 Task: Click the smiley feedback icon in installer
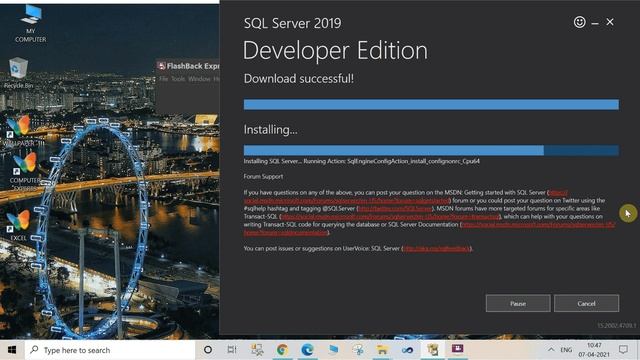click(580, 22)
